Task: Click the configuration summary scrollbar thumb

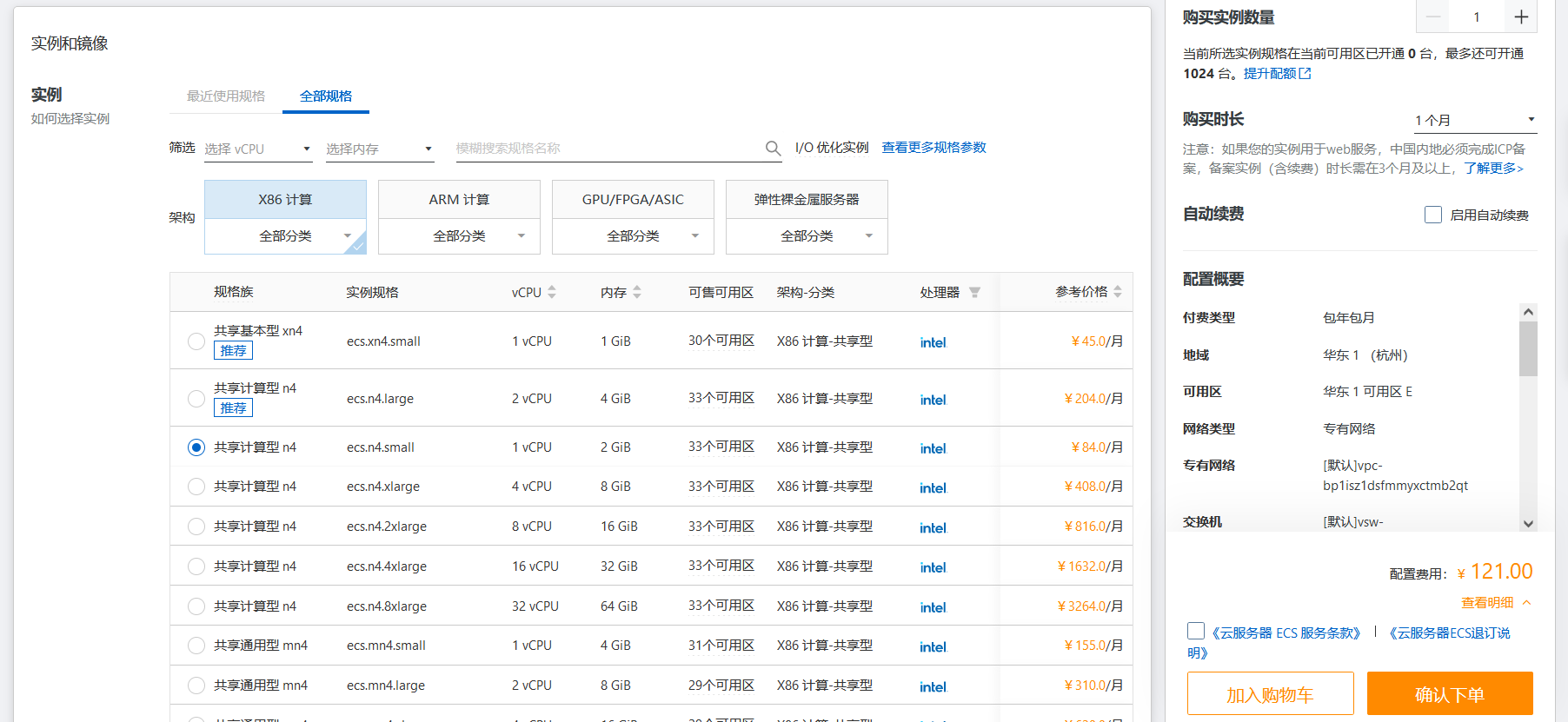Action: [x=1528, y=348]
